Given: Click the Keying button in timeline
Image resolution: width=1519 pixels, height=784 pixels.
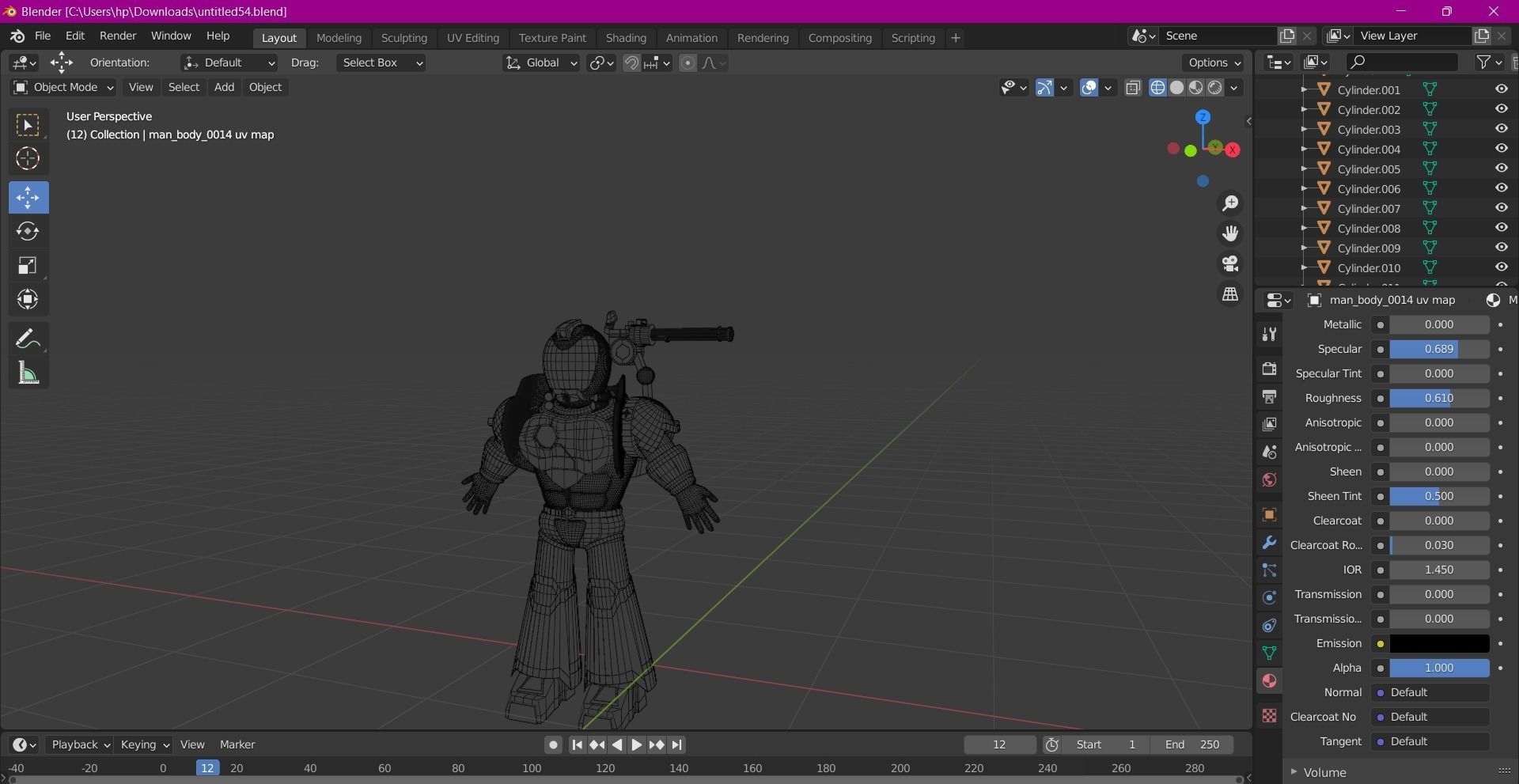Looking at the screenshot, I should coord(144,744).
